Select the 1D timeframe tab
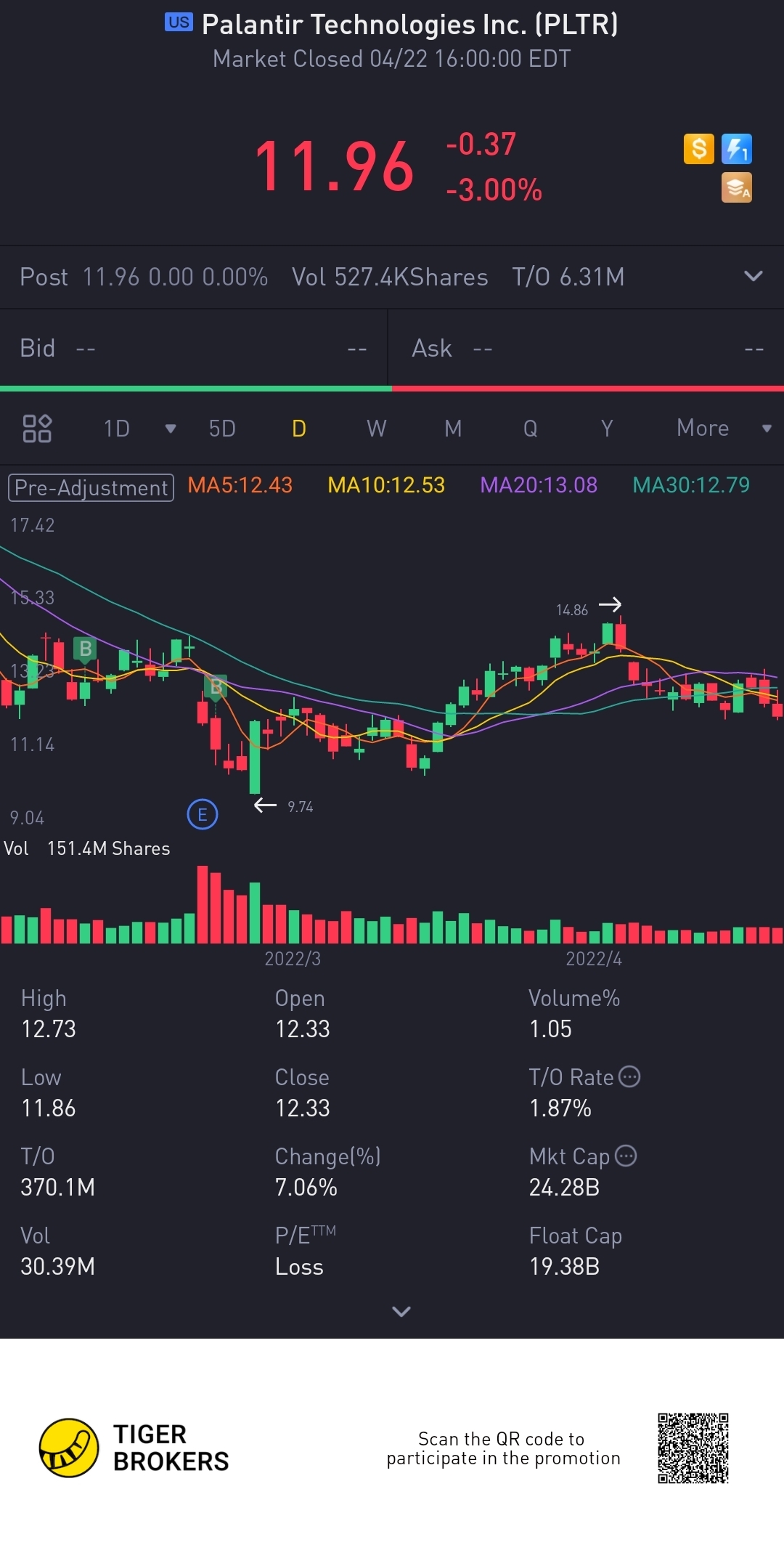 [x=117, y=429]
